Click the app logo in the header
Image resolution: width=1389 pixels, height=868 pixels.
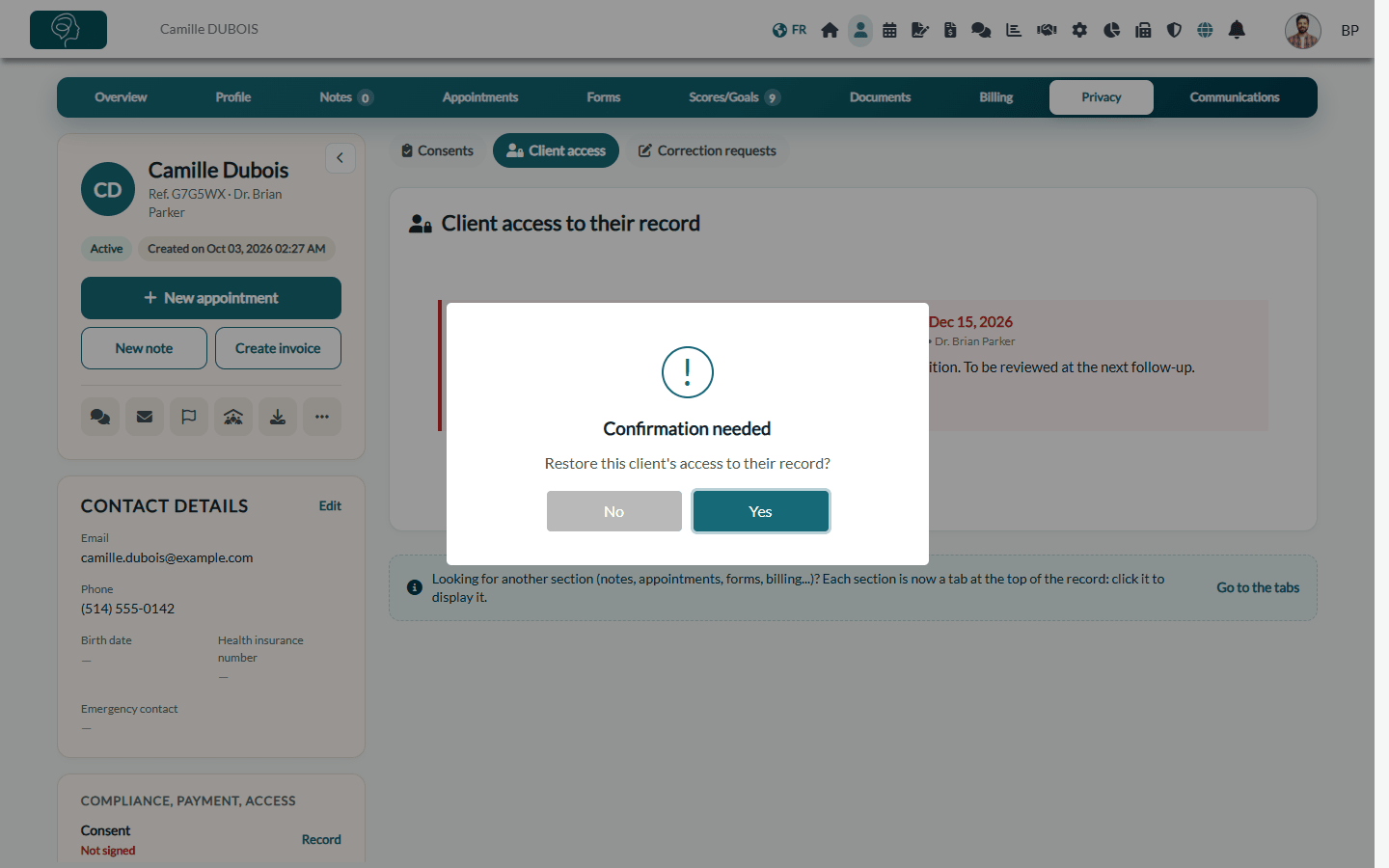[x=68, y=30]
